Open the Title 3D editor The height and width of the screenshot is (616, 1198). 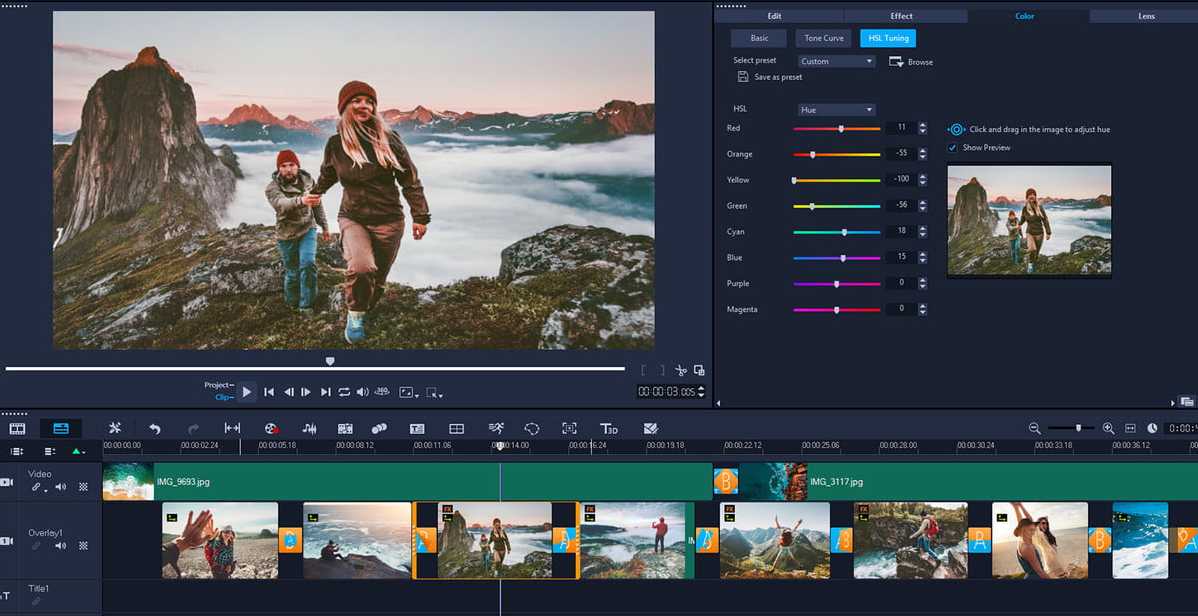click(x=608, y=428)
